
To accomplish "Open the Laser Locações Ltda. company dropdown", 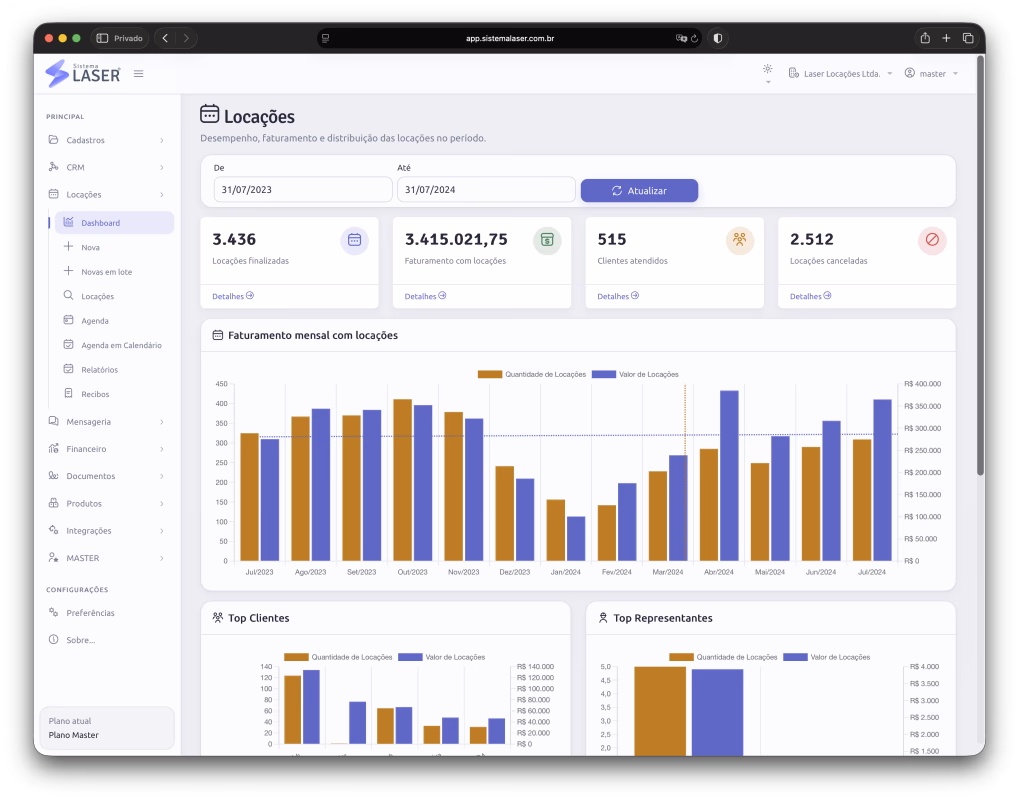I will 840,74.
